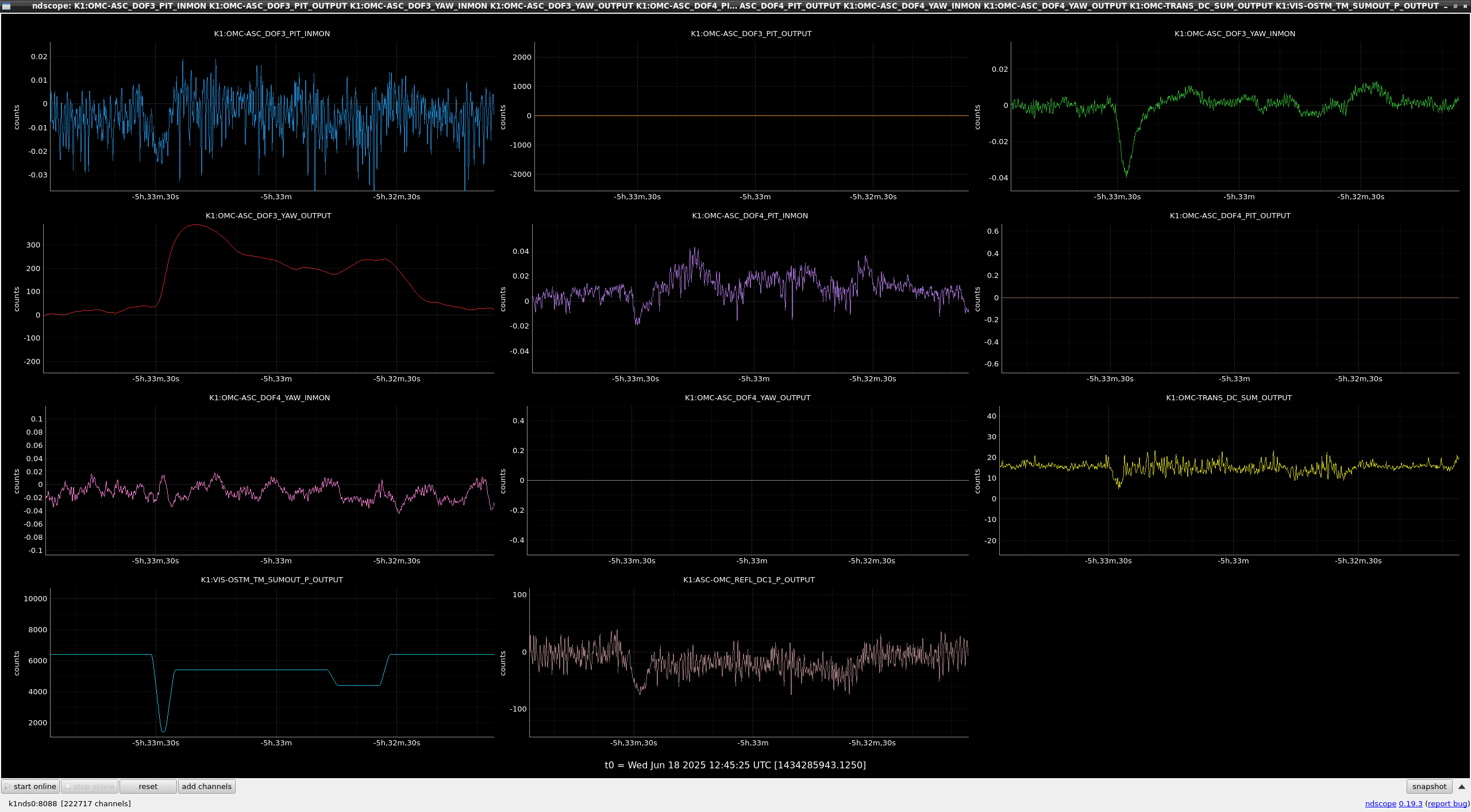
Task: Select the K1:OMC-ASC_DOF3_PIT_OUTPUT plot title
Action: coord(751,33)
